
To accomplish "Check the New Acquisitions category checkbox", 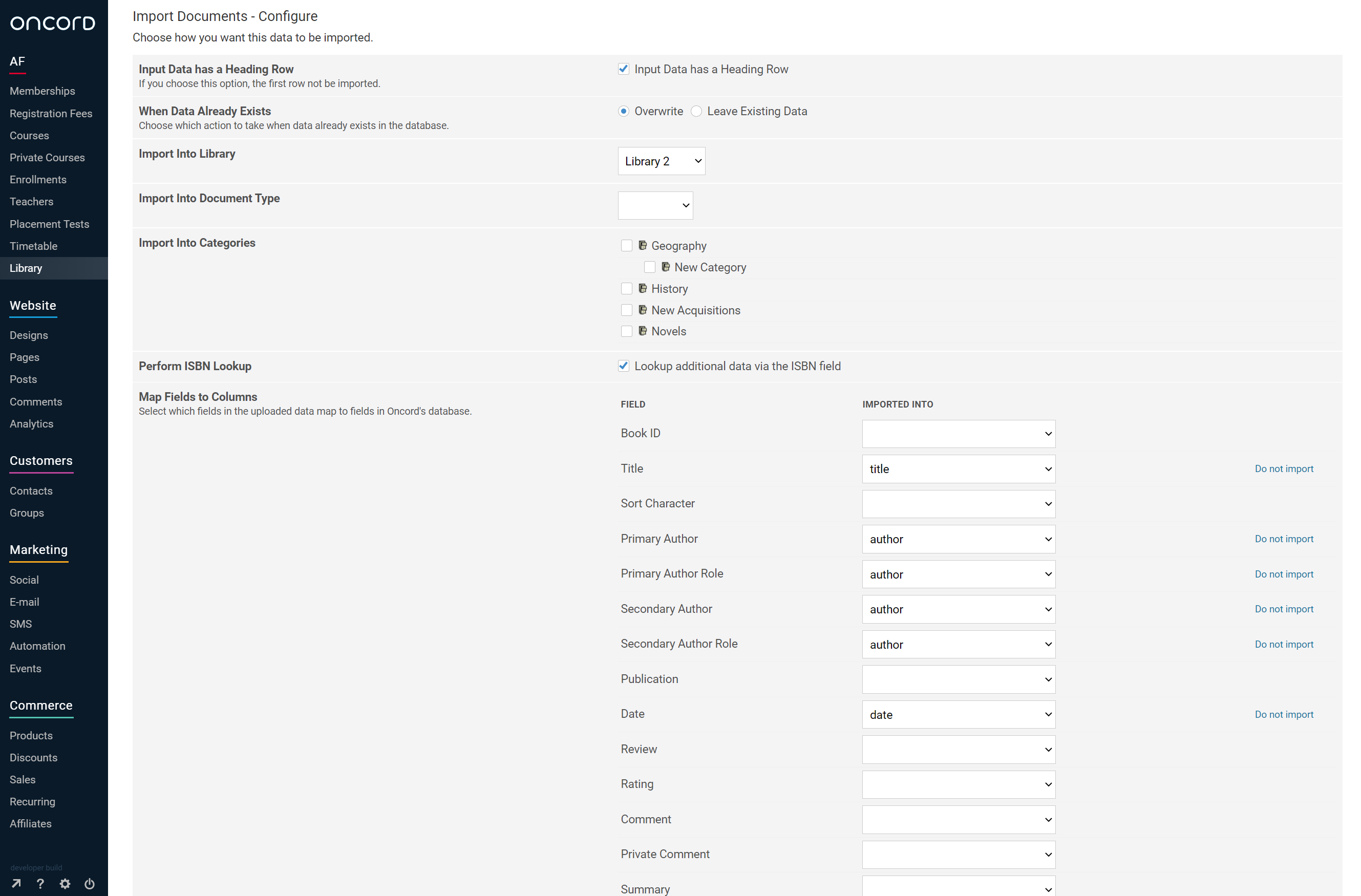I will click(x=626, y=310).
